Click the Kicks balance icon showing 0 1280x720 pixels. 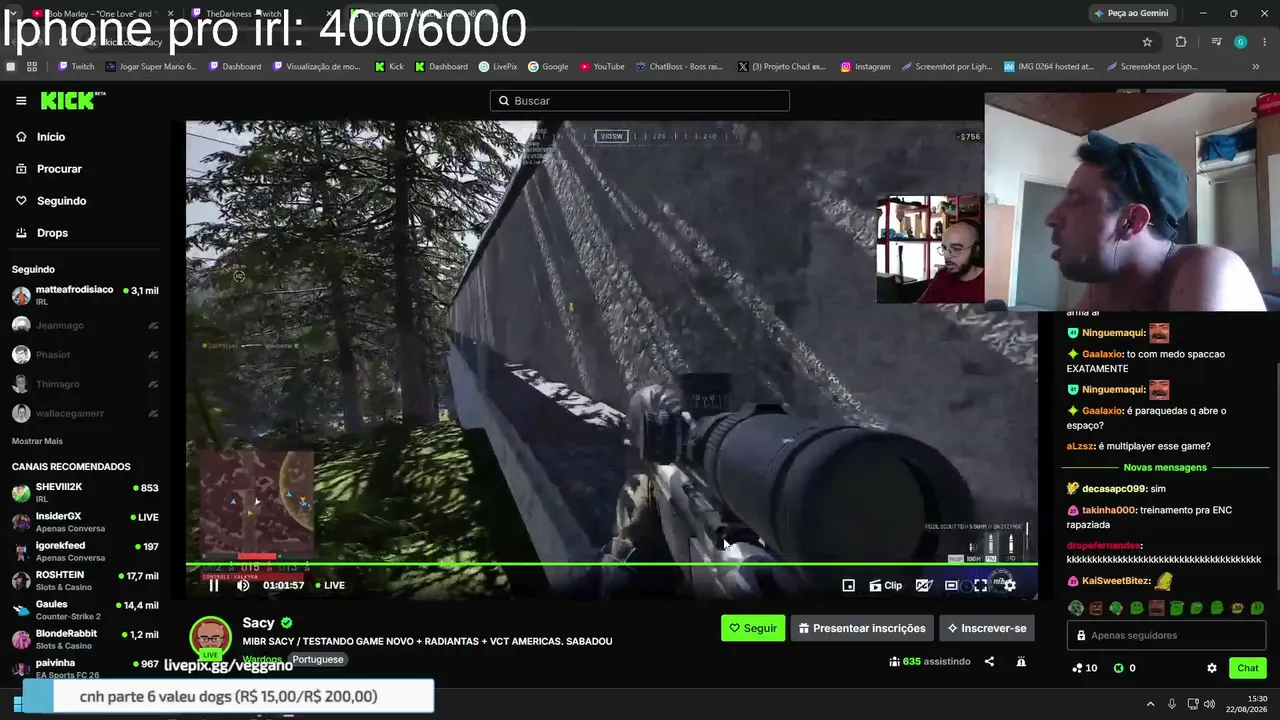coord(1124,668)
